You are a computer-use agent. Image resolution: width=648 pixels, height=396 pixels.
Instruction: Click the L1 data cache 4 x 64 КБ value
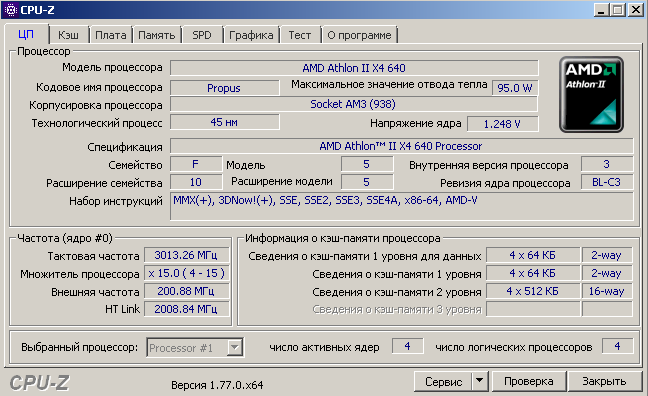coord(533,255)
